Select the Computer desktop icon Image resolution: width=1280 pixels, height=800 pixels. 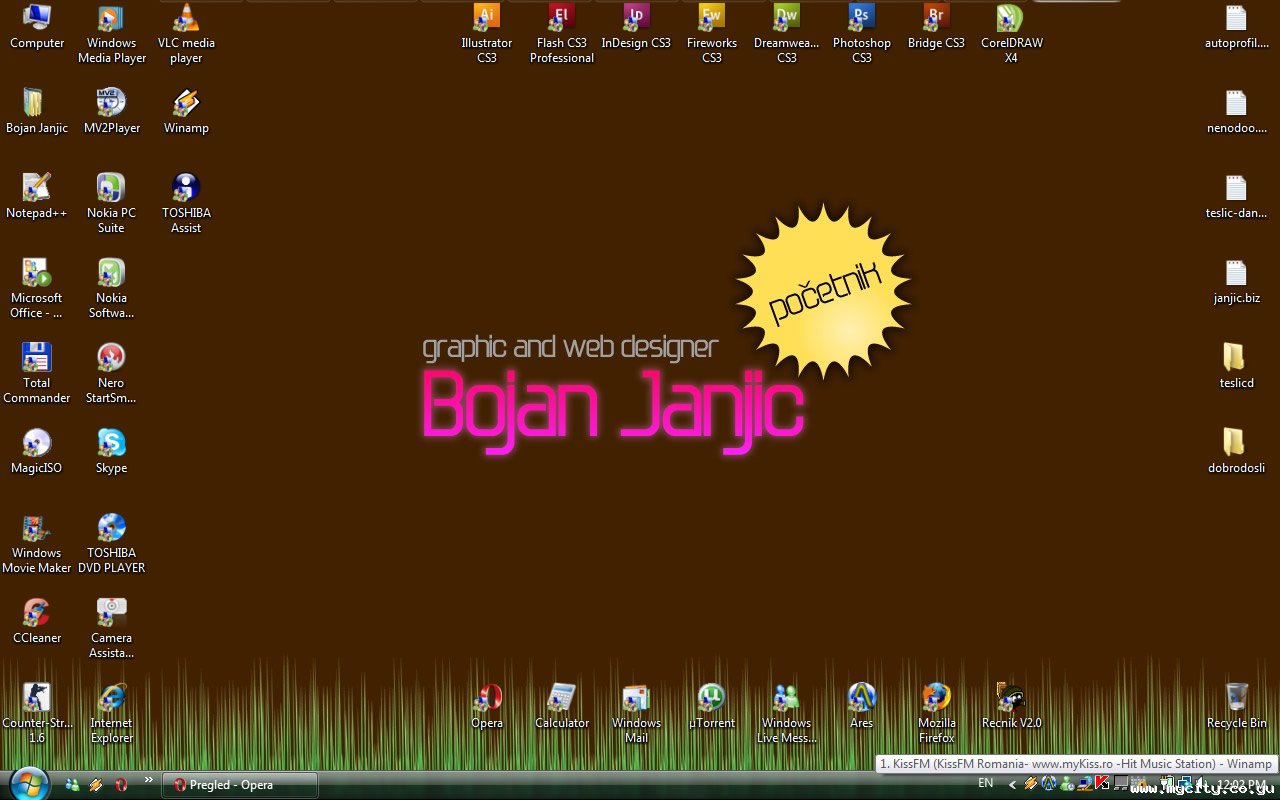click(37, 27)
